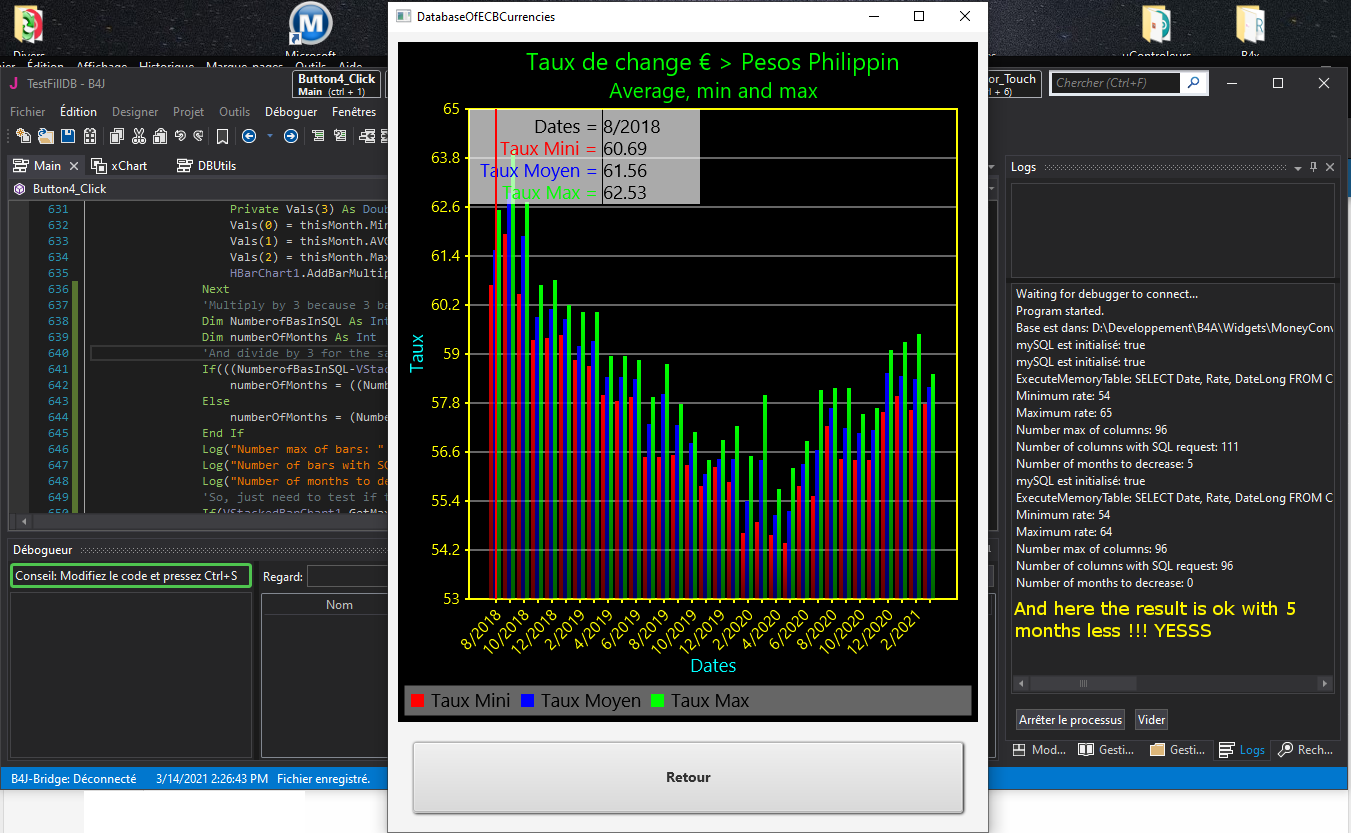Click the bookmark toolbar icon
This screenshot has height=833, width=1351.
click(222, 136)
